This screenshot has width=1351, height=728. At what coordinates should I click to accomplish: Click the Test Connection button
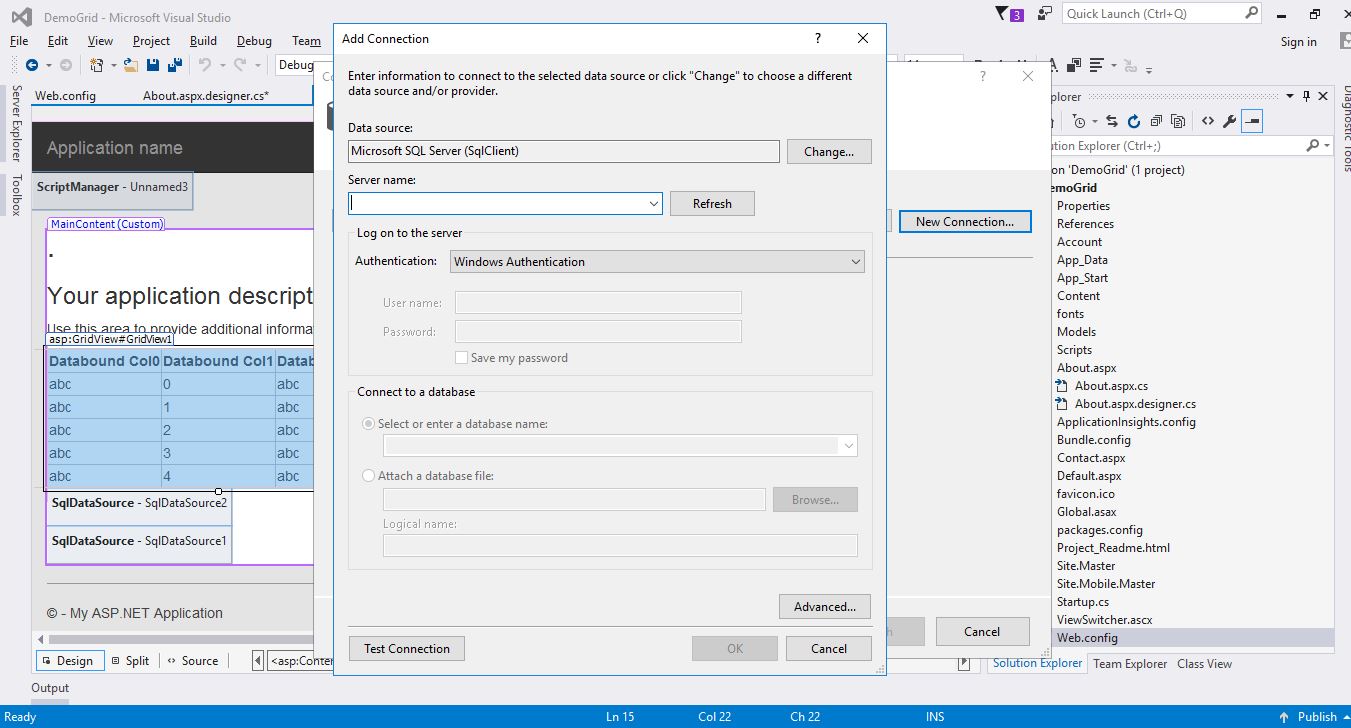click(407, 648)
